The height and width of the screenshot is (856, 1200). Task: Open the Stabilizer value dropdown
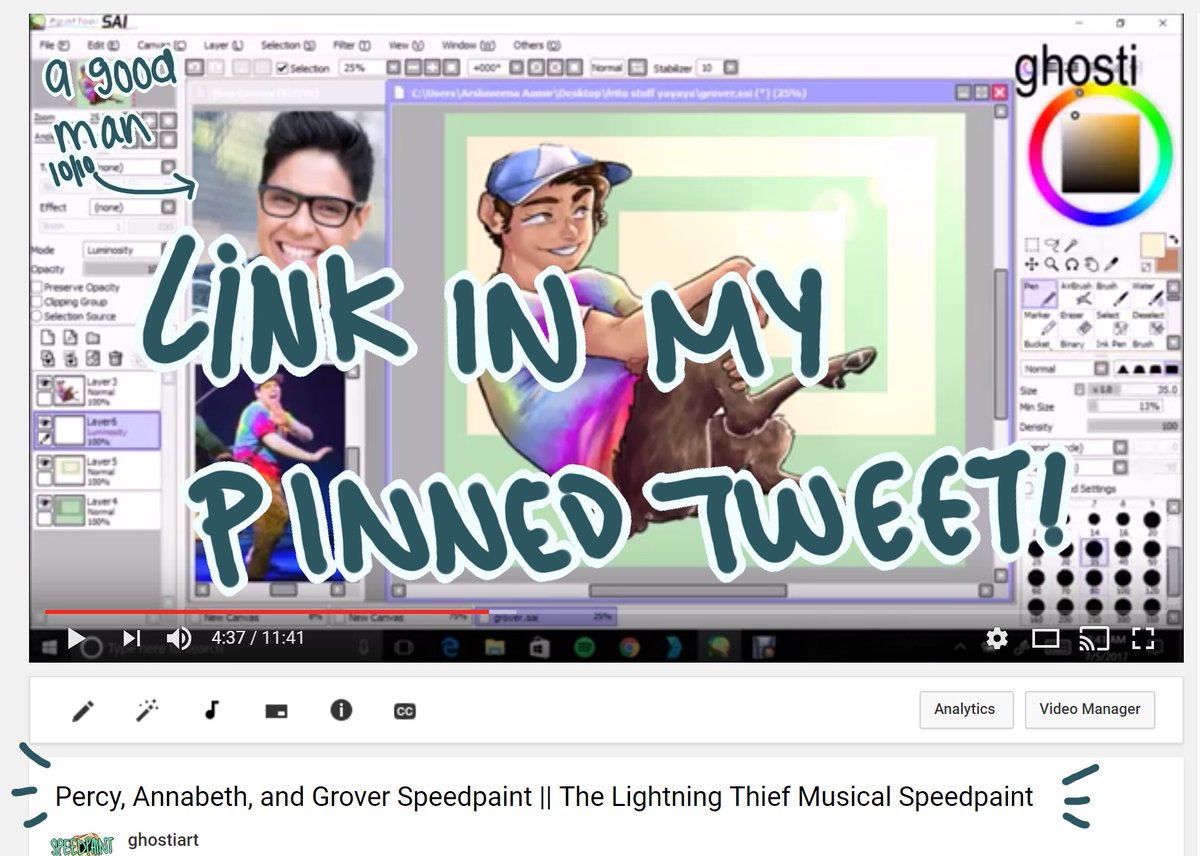[732, 68]
